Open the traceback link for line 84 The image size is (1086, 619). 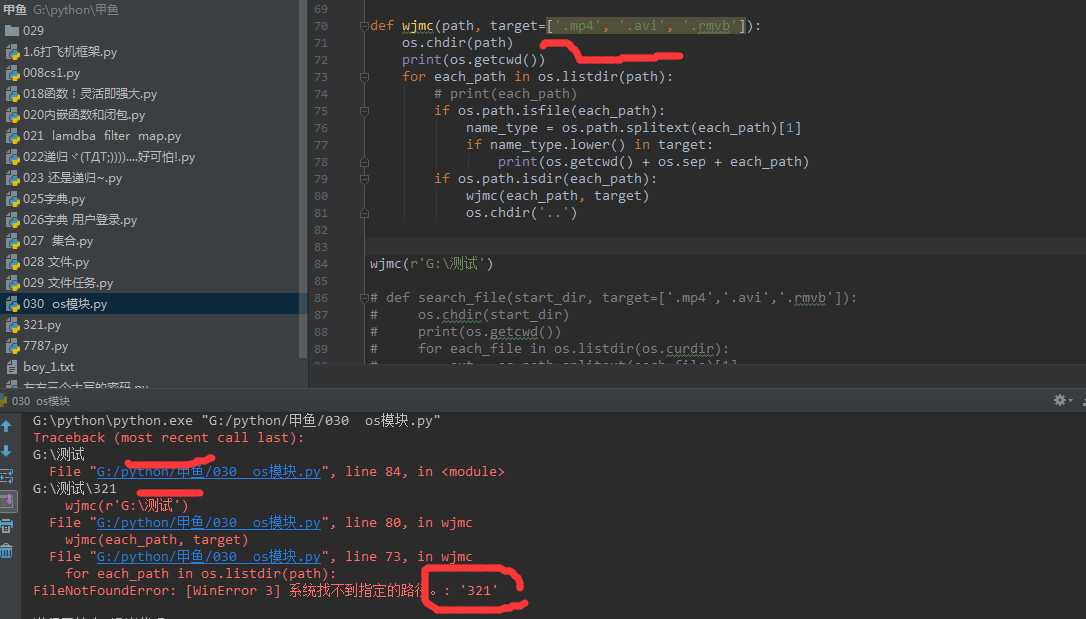pos(208,472)
